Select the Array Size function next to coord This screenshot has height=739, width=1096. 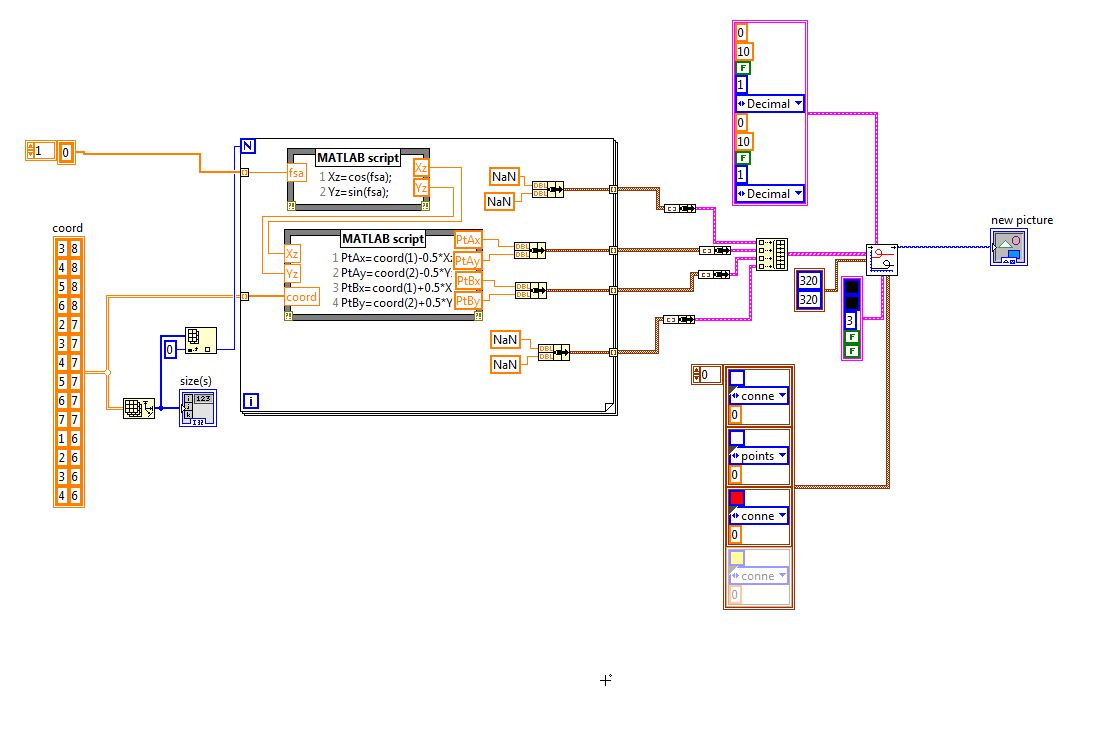[138, 408]
